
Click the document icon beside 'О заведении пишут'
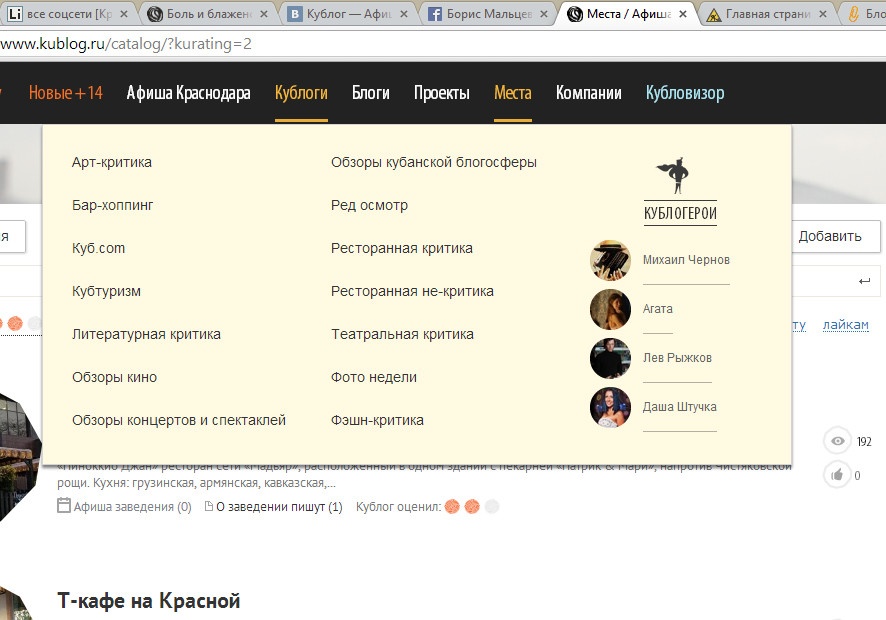[209, 506]
